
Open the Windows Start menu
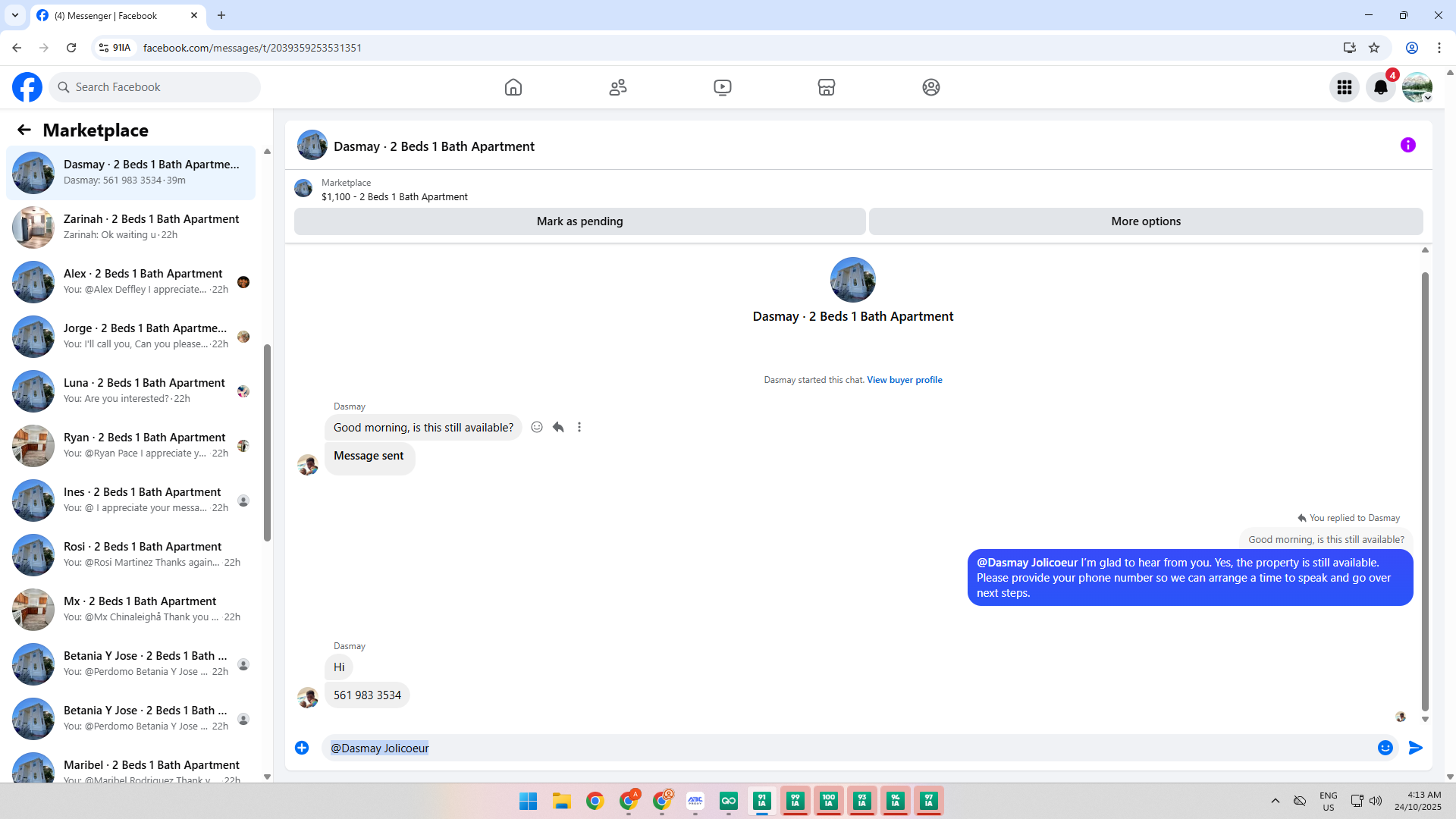[x=529, y=801]
